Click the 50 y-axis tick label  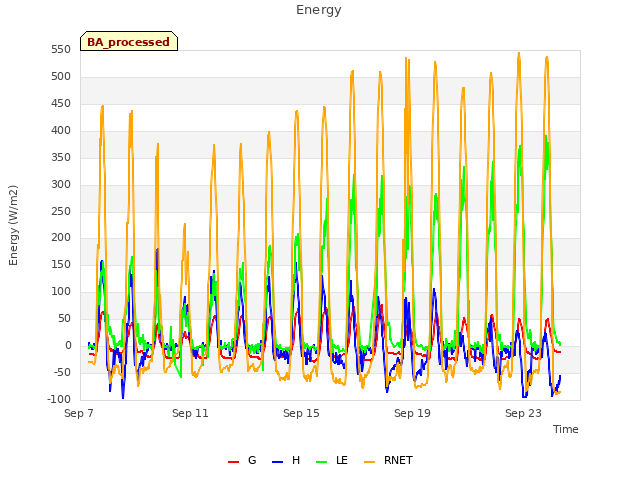click(64, 319)
